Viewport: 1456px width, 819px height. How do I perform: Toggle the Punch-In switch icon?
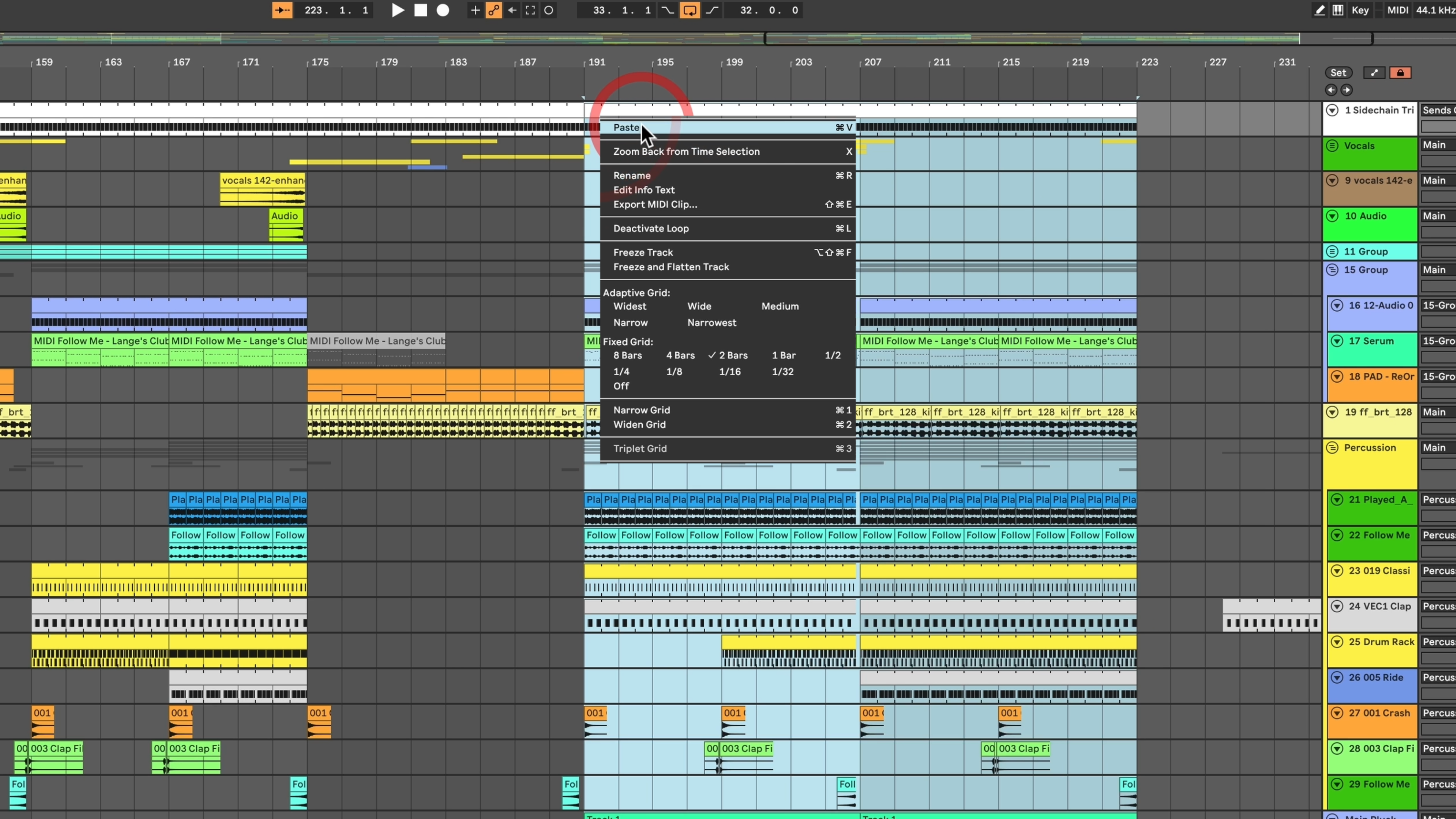[667, 10]
